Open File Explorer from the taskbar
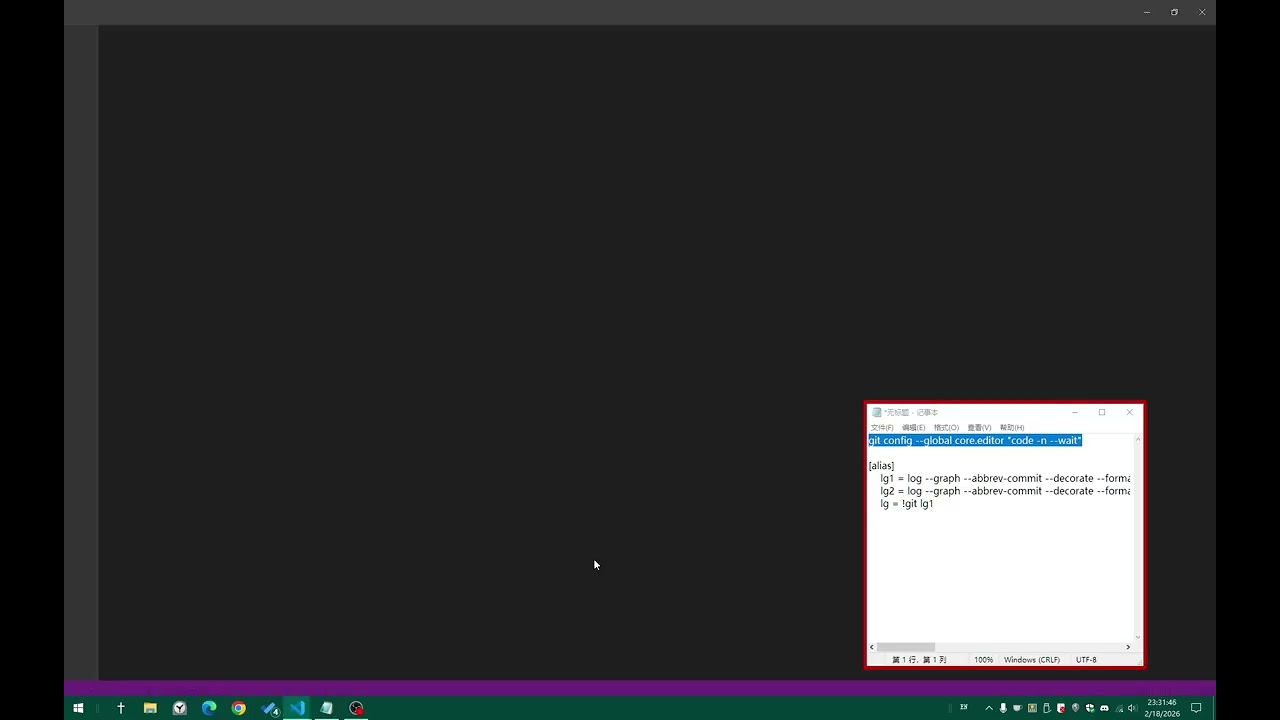Viewport: 1280px width, 720px height. tap(150, 708)
